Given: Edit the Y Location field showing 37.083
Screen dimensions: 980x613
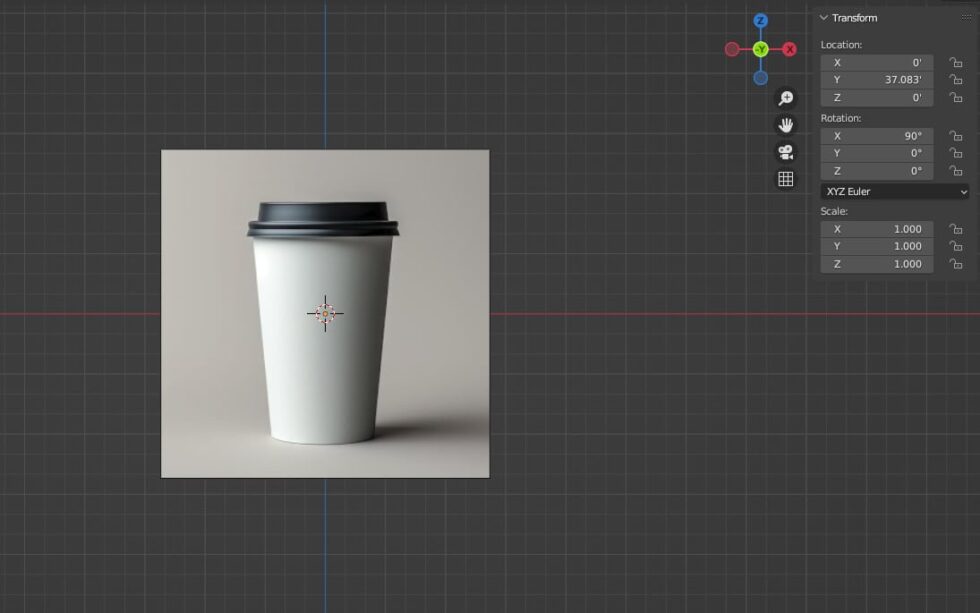Looking at the screenshot, I should [876, 80].
